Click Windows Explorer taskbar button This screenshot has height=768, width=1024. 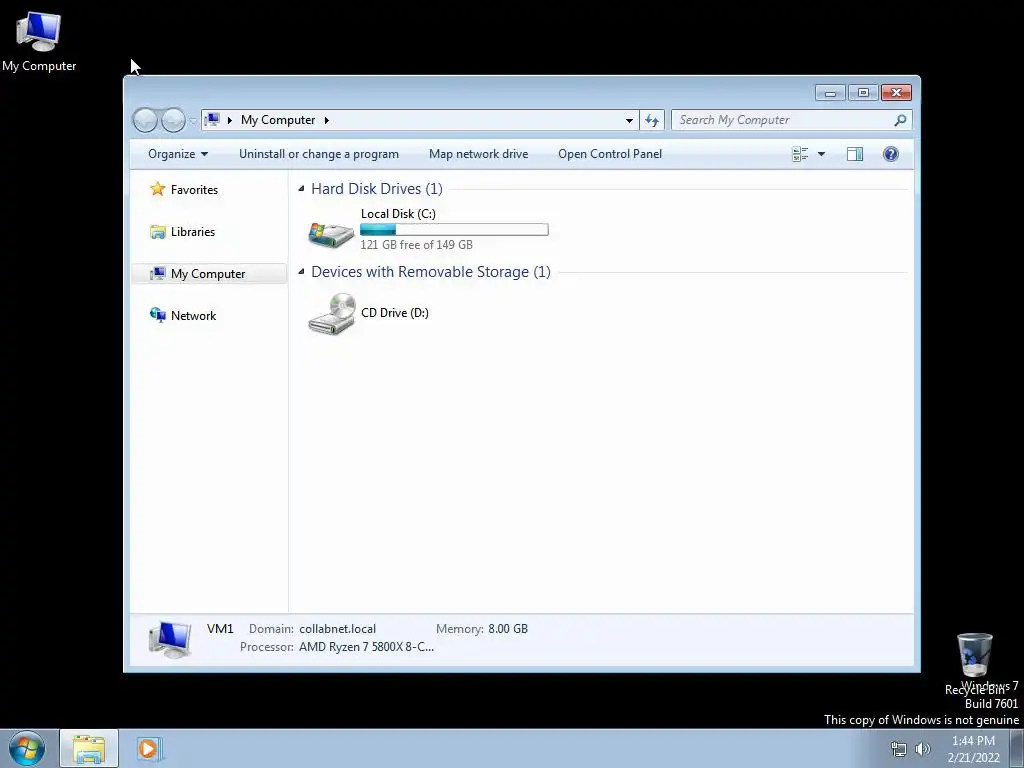(89, 748)
